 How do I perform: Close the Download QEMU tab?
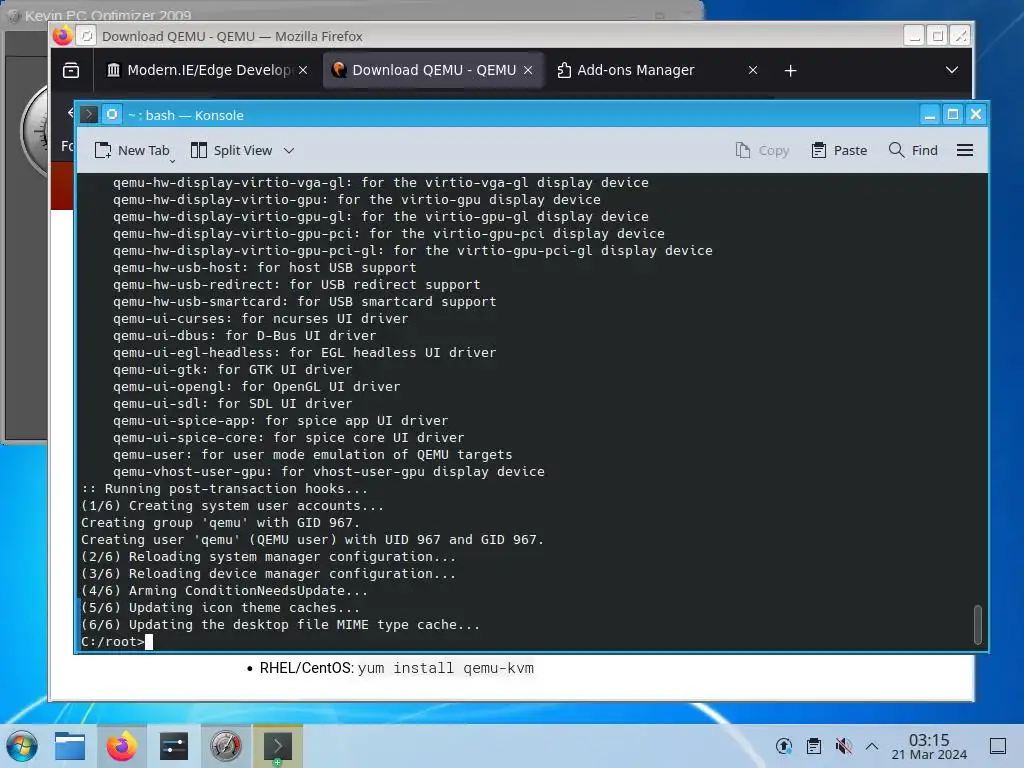pos(528,70)
